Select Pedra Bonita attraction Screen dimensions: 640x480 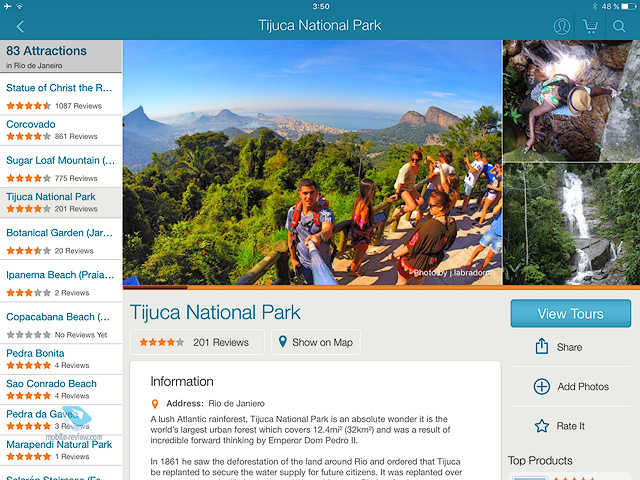coord(61,359)
